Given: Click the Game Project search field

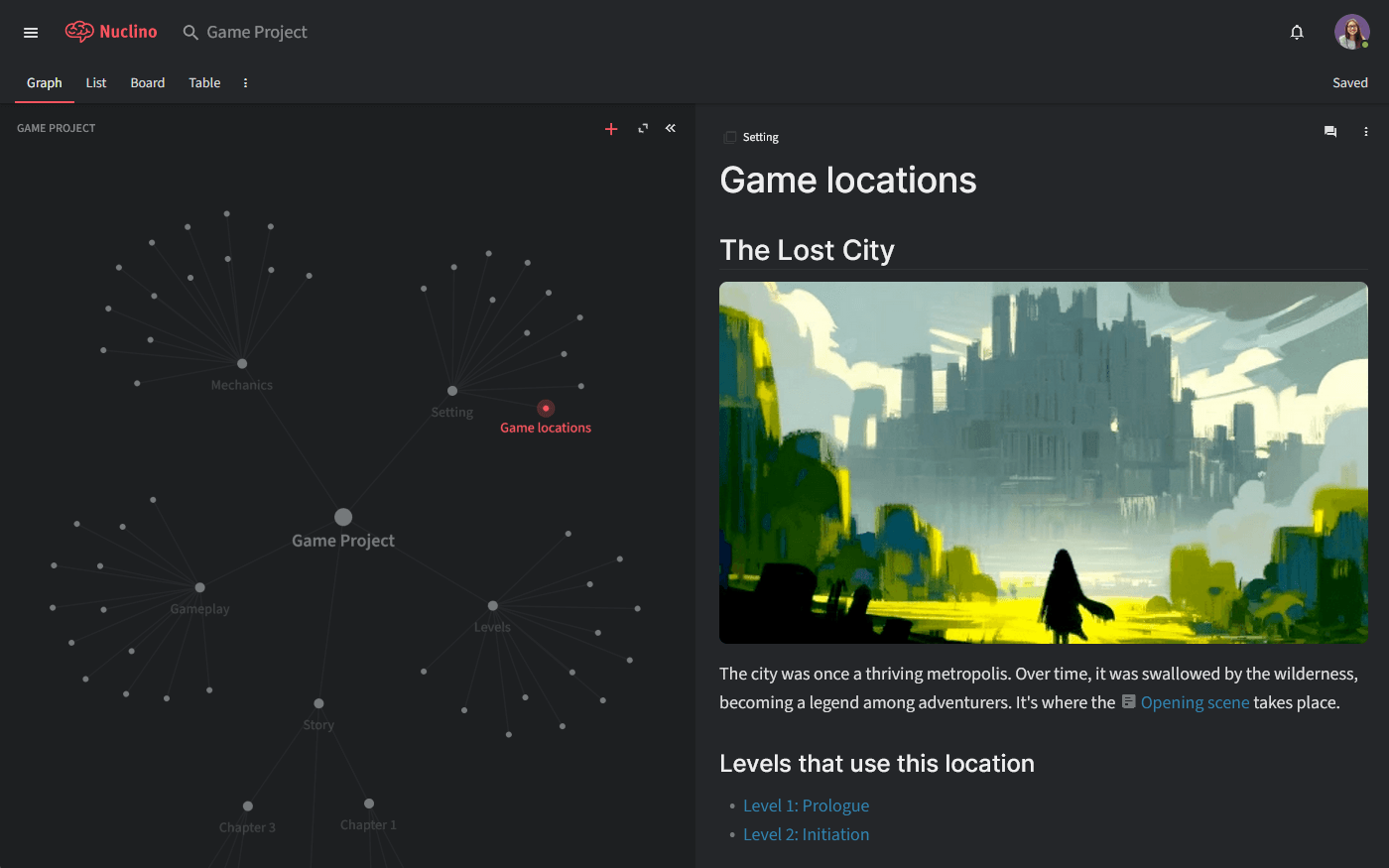Looking at the screenshot, I should click(x=256, y=32).
